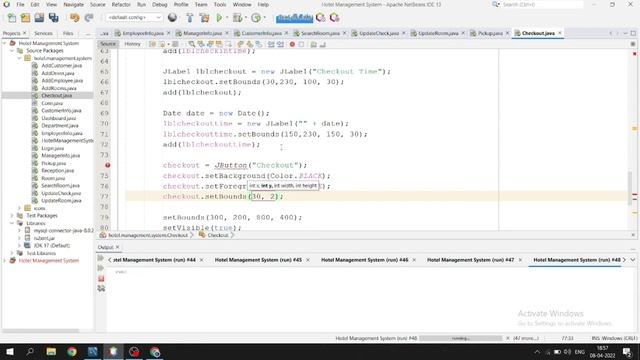Click the Undo toolbar icon

(x=74, y=18)
